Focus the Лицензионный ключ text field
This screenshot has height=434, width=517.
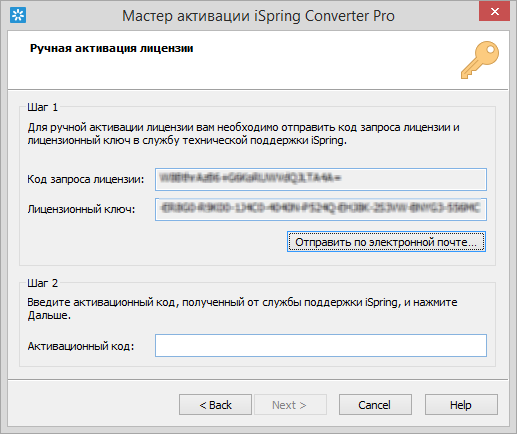pyautogui.click(x=321, y=209)
